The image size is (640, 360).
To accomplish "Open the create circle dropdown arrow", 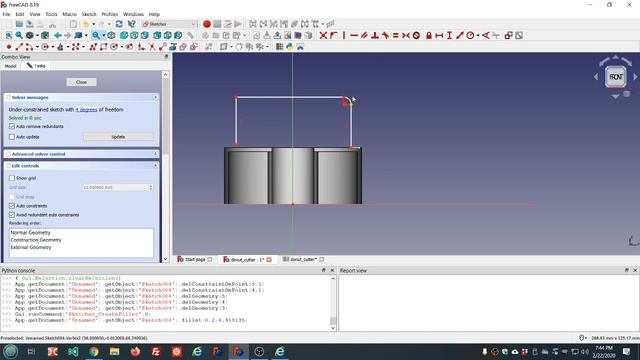I will click(x=53, y=47).
